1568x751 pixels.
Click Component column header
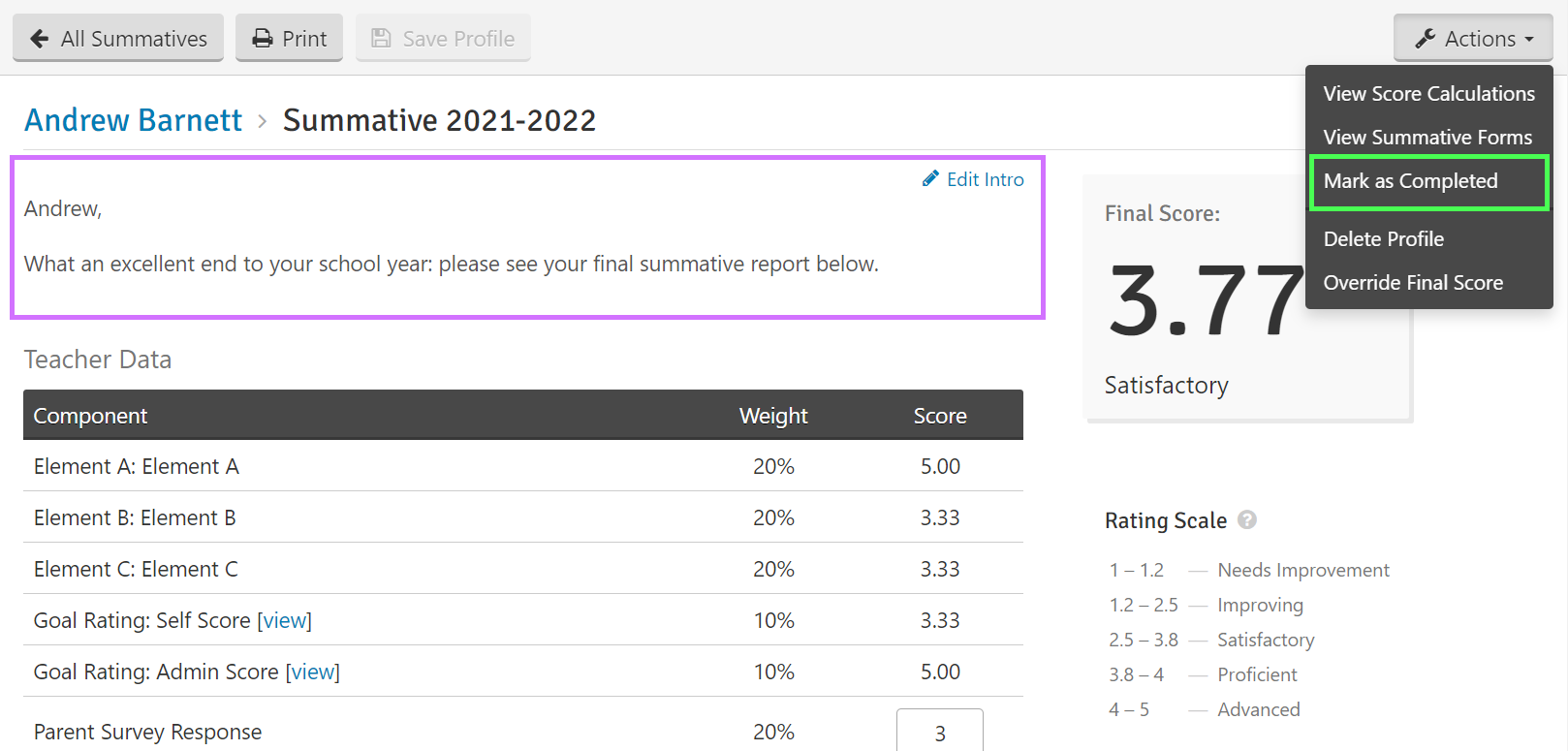[x=90, y=416]
